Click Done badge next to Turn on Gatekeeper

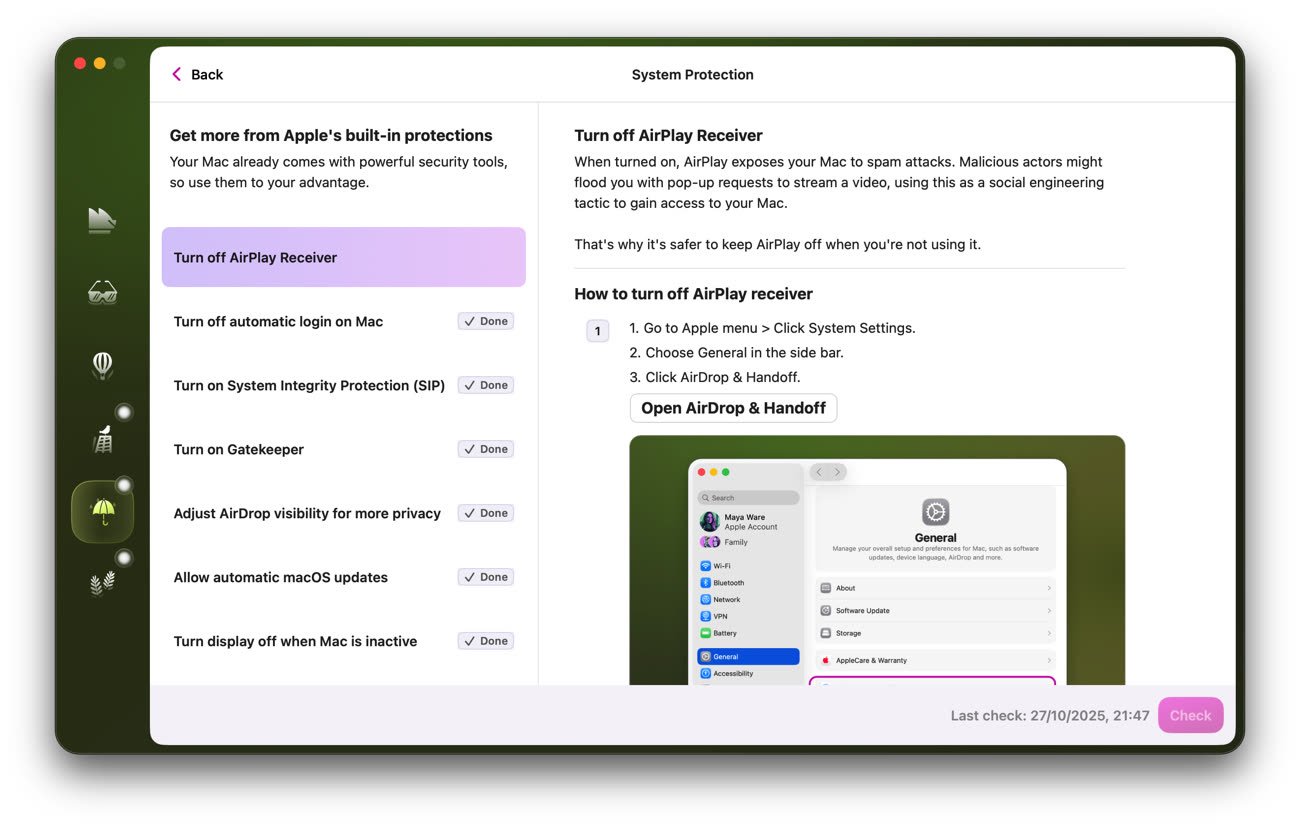coord(485,449)
